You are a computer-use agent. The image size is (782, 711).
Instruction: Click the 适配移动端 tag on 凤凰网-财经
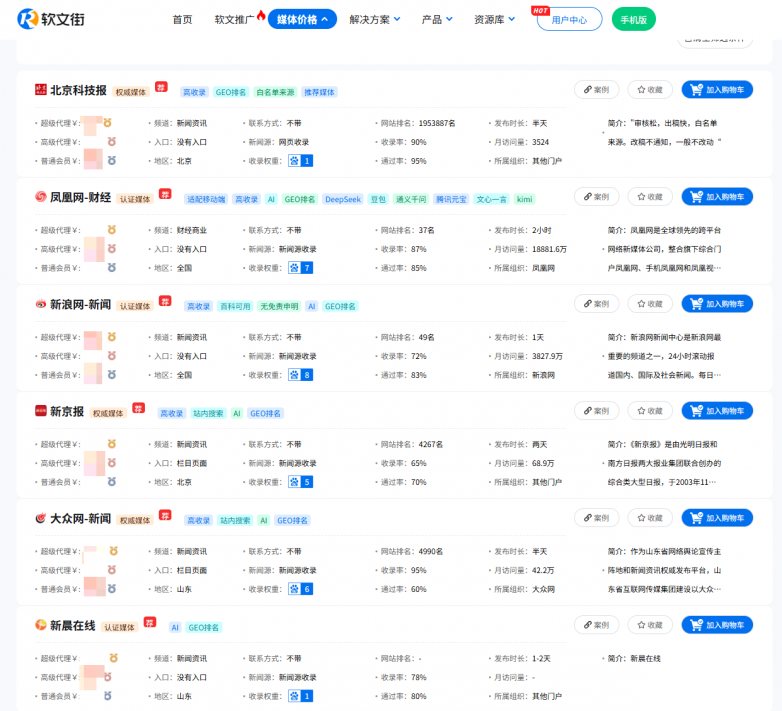click(x=206, y=199)
